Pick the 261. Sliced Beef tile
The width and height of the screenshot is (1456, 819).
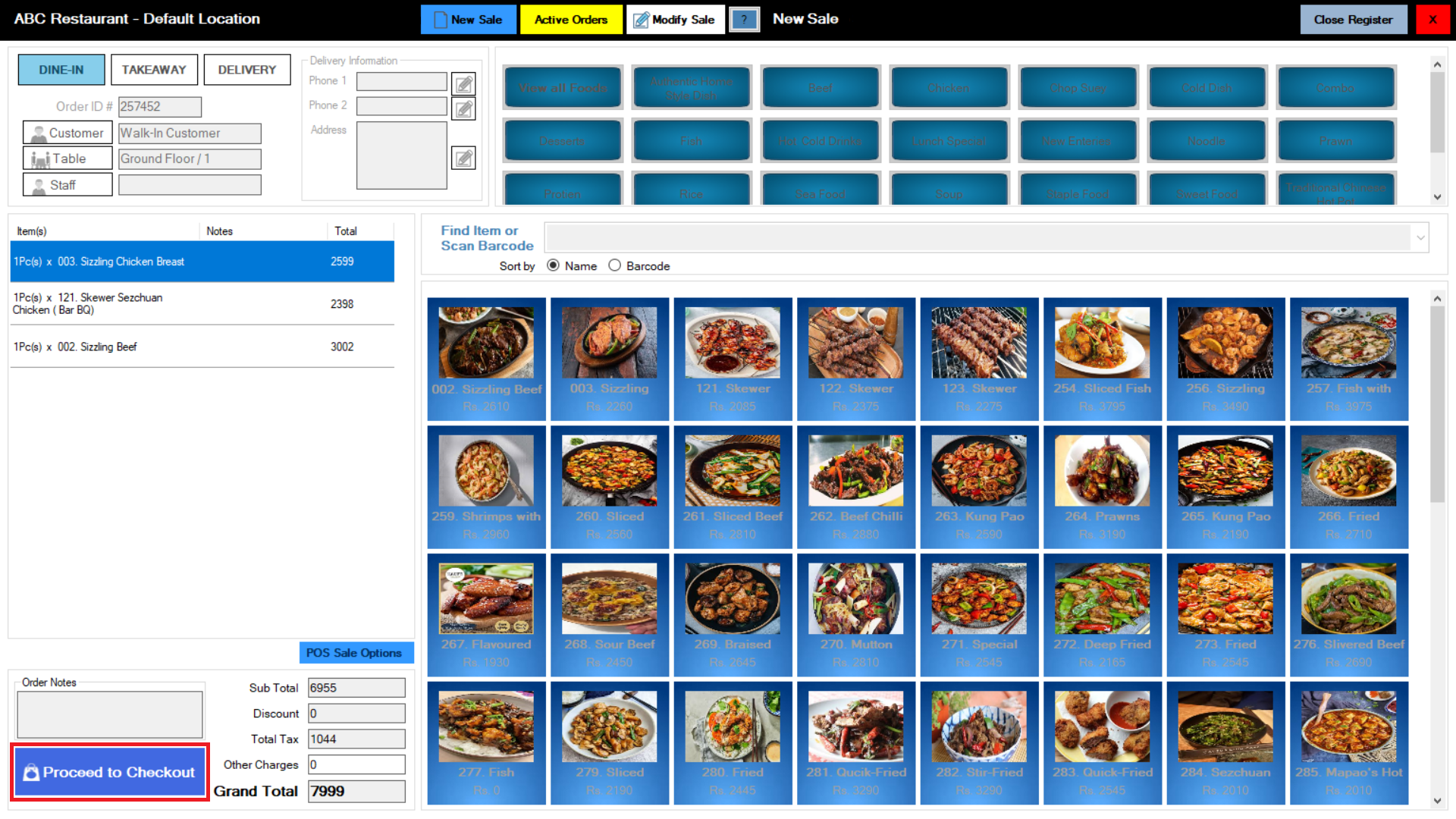pyautogui.click(x=733, y=487)
